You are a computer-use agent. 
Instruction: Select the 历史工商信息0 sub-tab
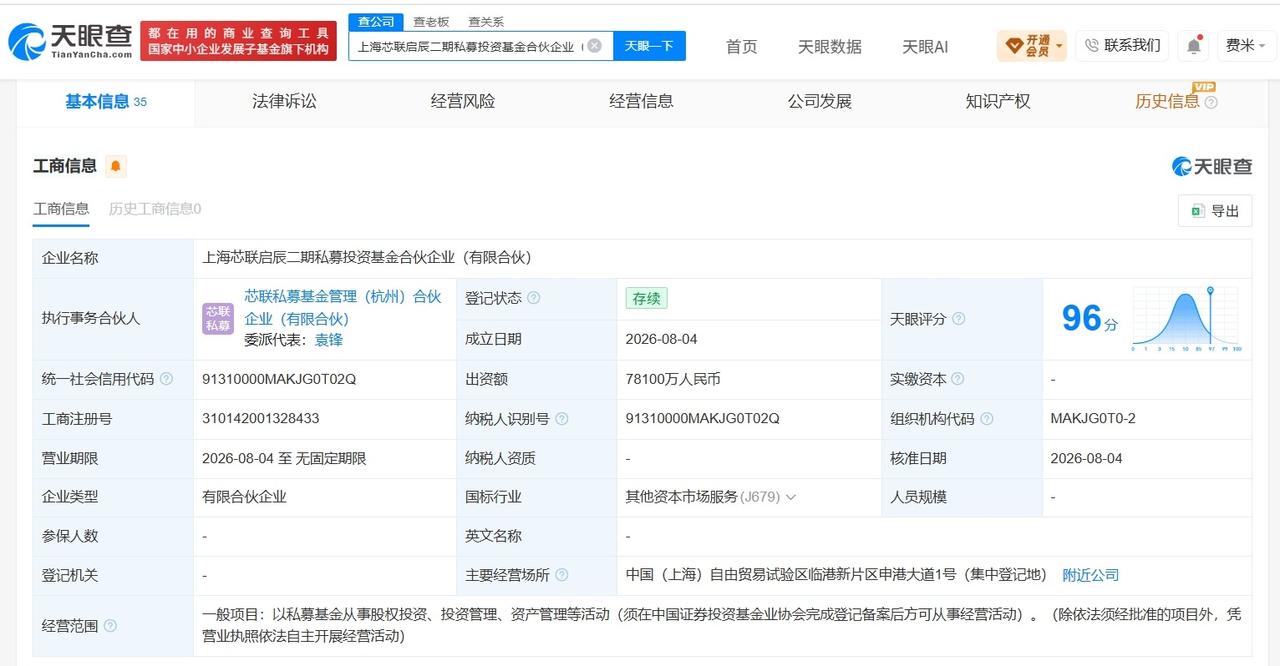(155, 208)
